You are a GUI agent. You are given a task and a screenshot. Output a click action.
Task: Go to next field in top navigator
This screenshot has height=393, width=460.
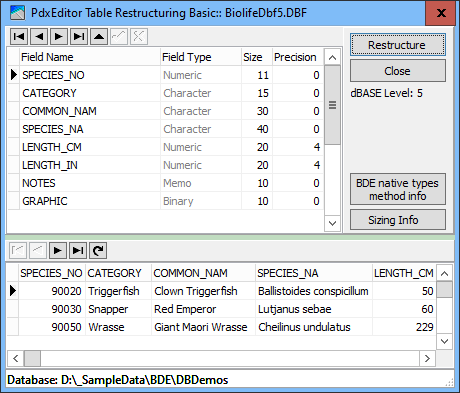(x=59, y=36)
